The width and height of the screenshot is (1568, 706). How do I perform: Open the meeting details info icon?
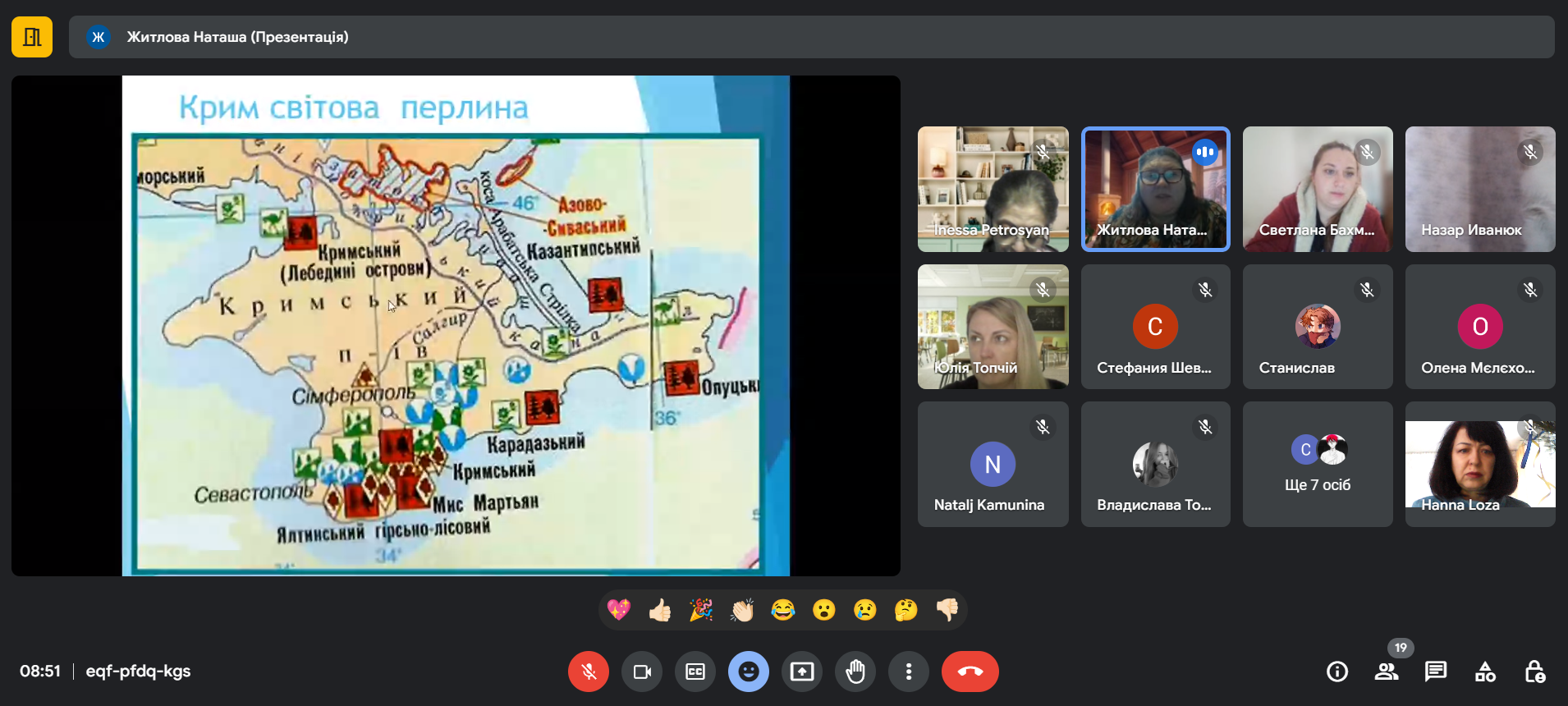[1337, 672]
